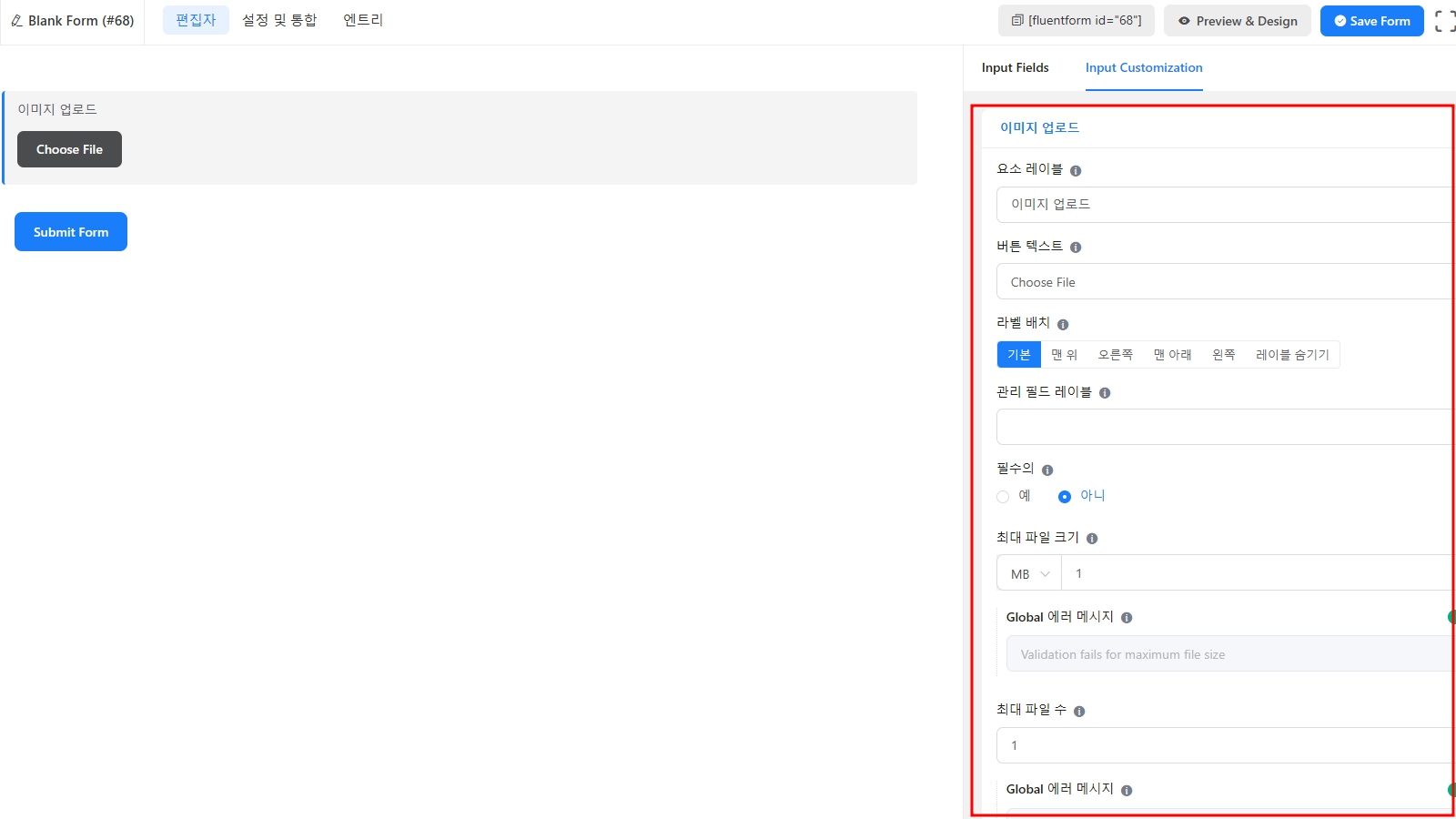The image size is (1456, 819).
Task: Open Preview & Design
Action: pyautogui.click(x=1238, y=21)
